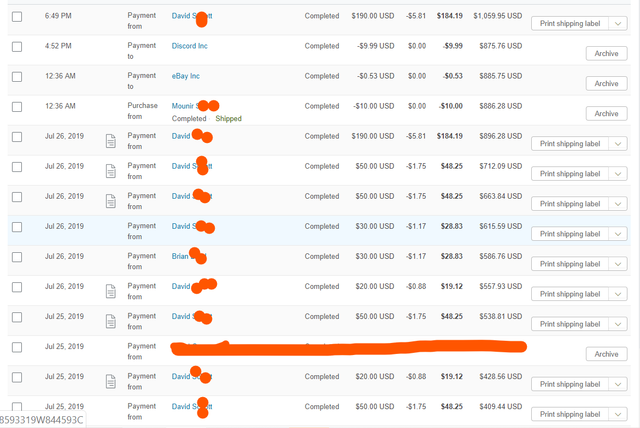Viewport: 640px width, 428px height.
Task: Tick checkbox of the $428.56 USD balance row
Action: (x=17, y=377)
